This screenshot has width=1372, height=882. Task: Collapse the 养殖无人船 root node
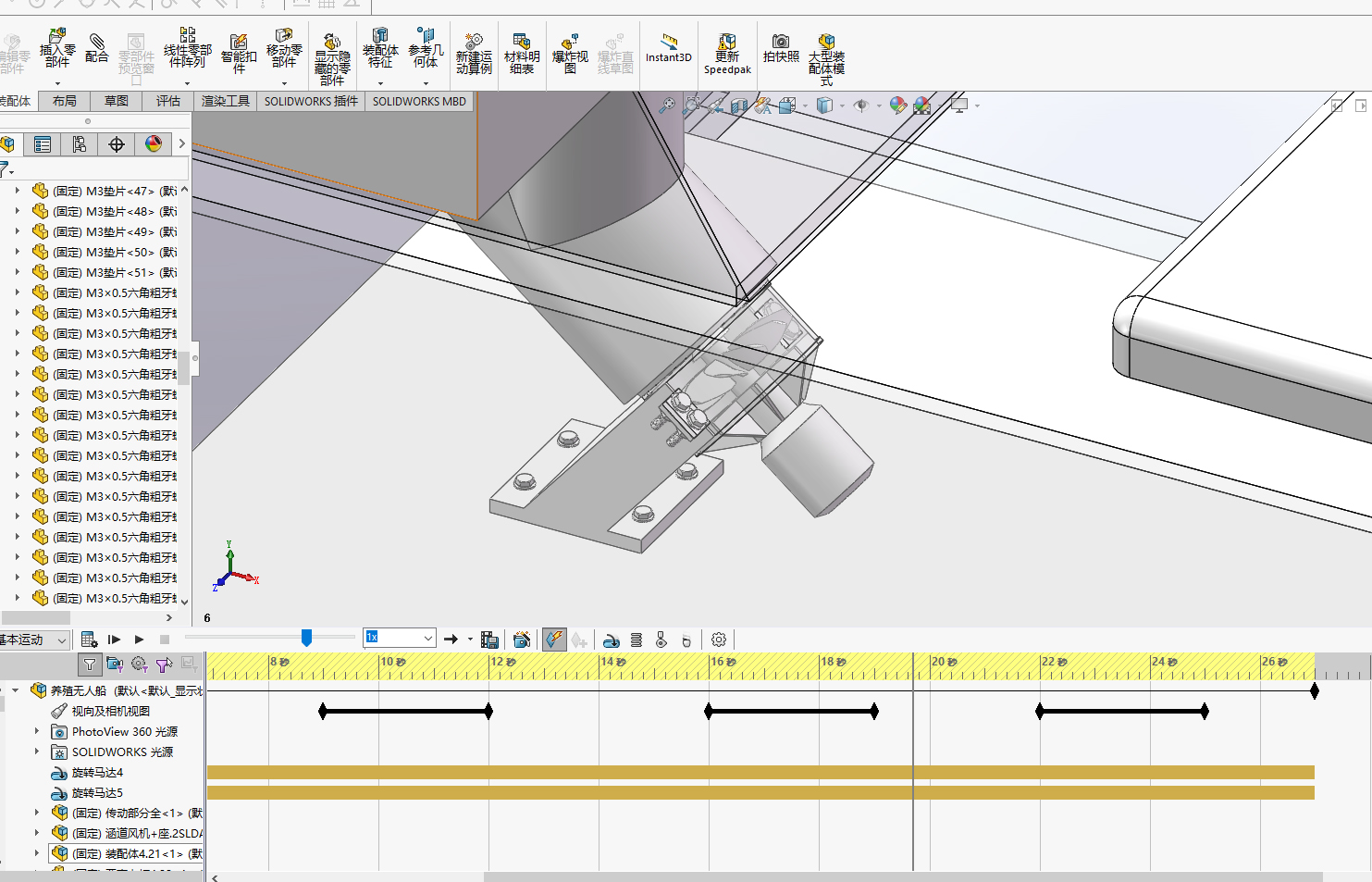[15, 690]
